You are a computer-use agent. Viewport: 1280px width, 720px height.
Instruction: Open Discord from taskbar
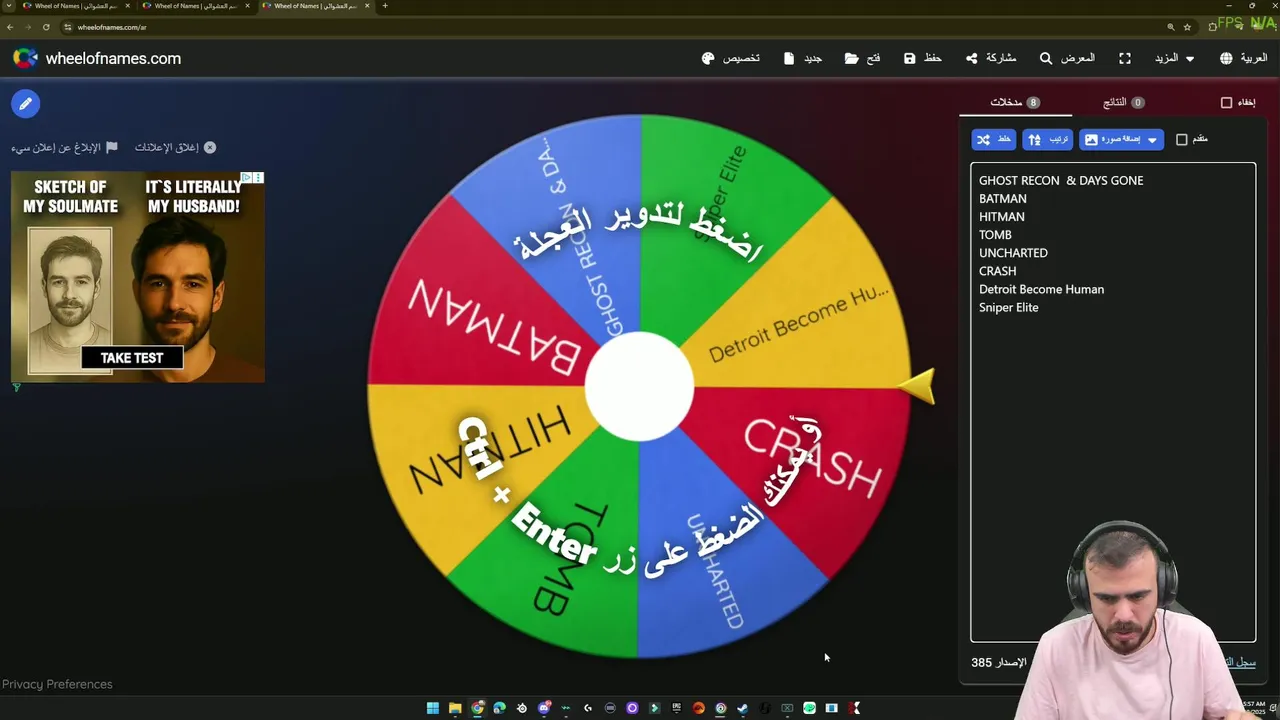544,708
